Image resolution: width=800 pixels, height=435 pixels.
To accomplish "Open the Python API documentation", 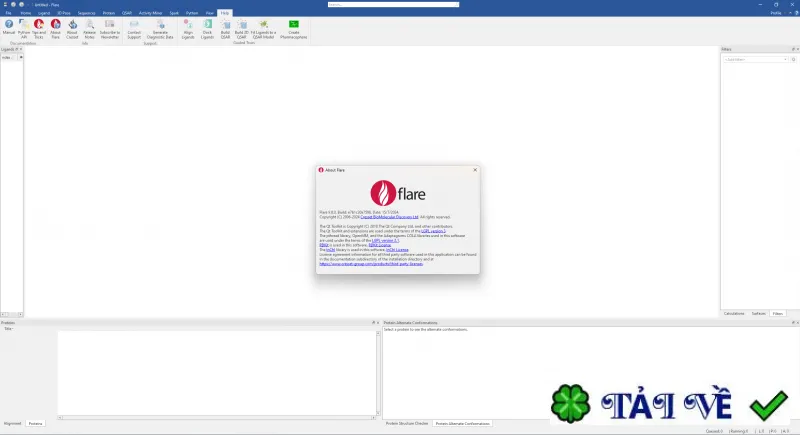I will pos(23,29).
